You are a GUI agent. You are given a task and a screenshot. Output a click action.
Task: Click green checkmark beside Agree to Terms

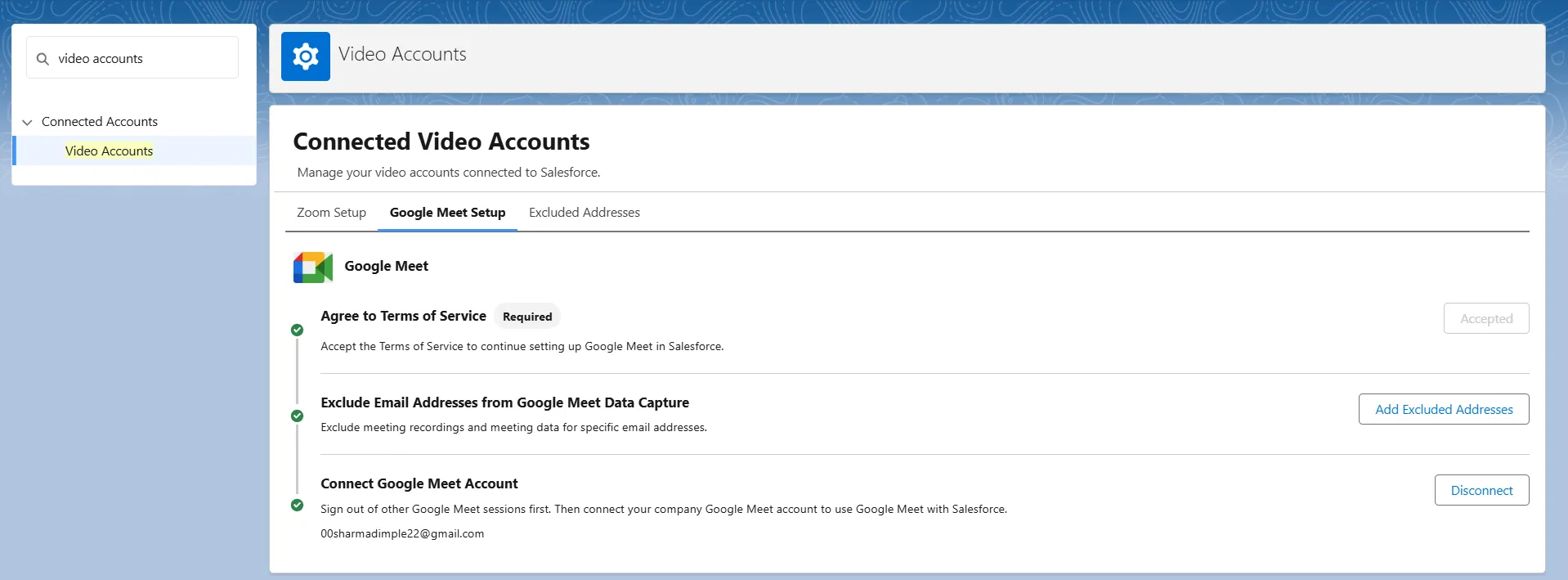(x=297, y=330)
